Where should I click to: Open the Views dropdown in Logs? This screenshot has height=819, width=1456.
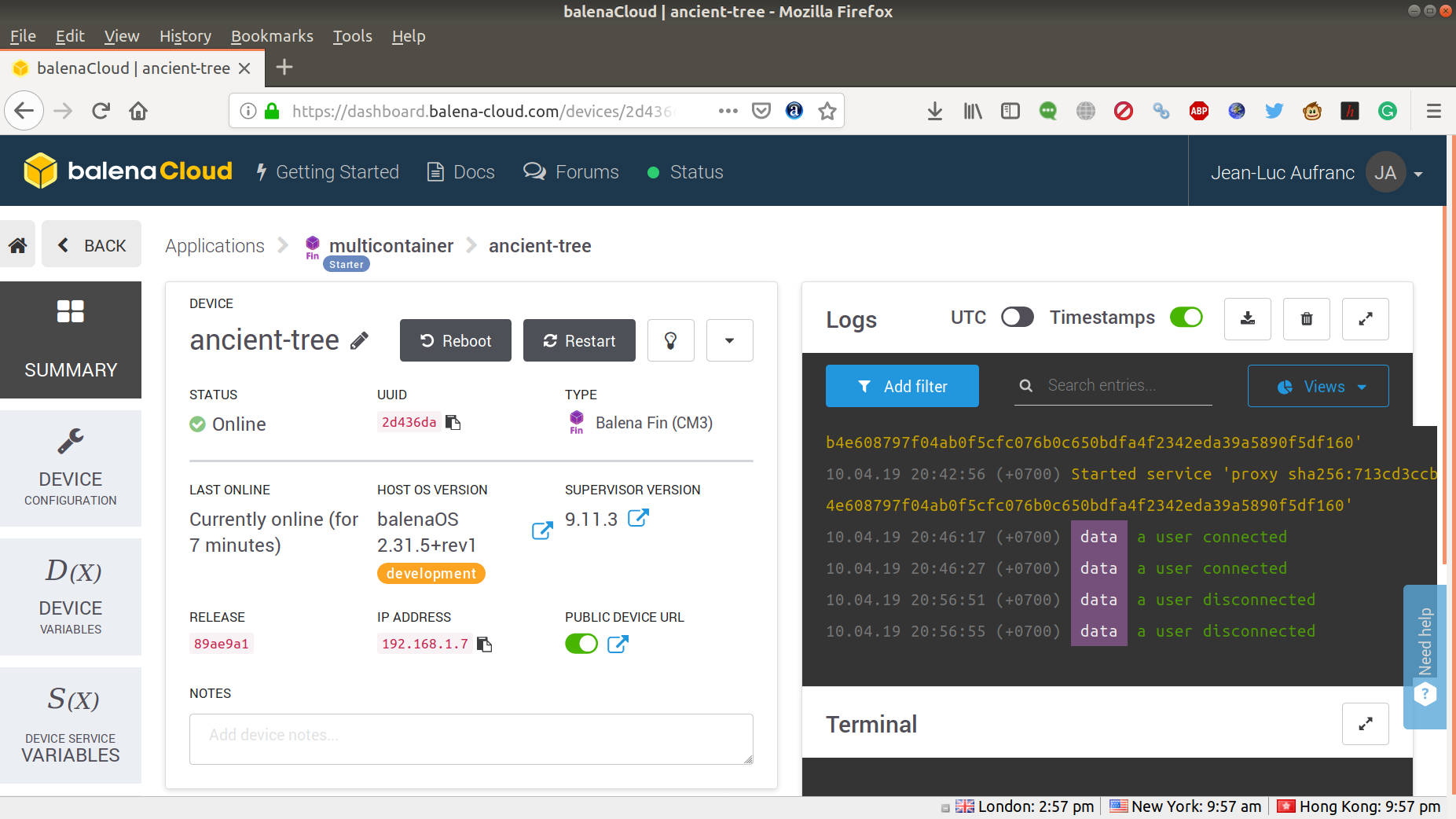pos(1318,386)
